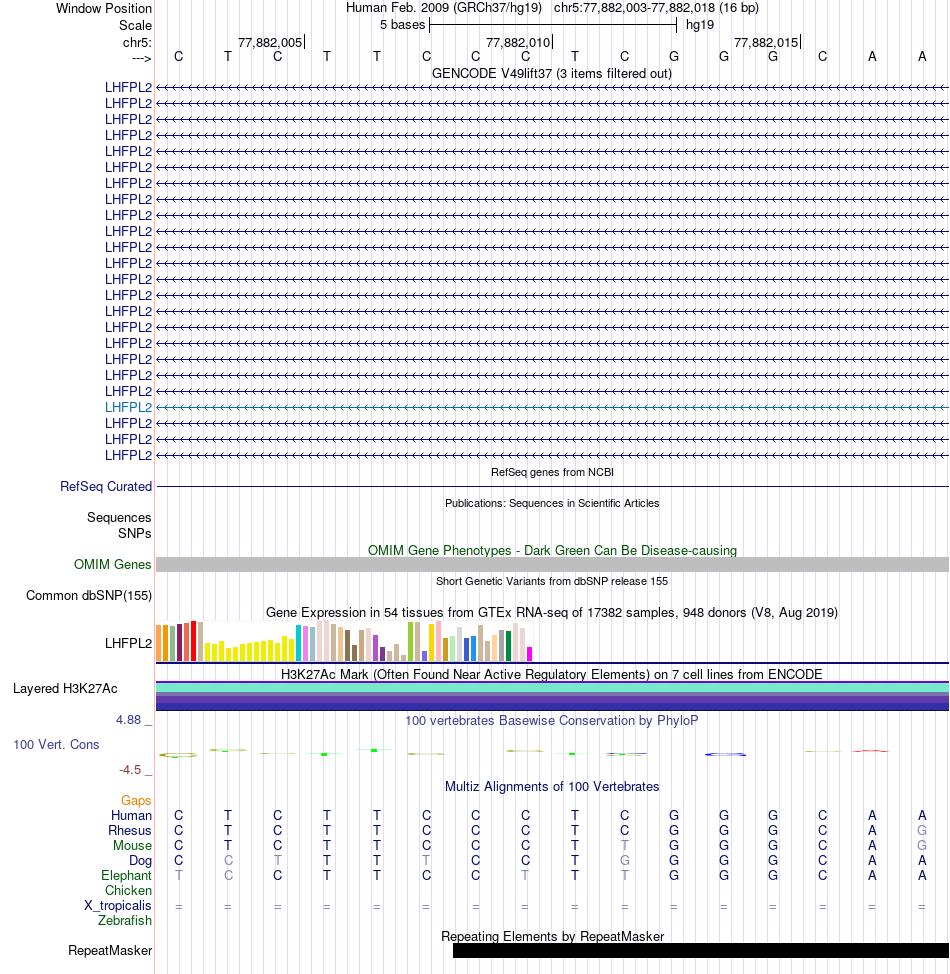Click the gray G mismatch in Rhesus row
950x974 pixels.
pos(922,831)
